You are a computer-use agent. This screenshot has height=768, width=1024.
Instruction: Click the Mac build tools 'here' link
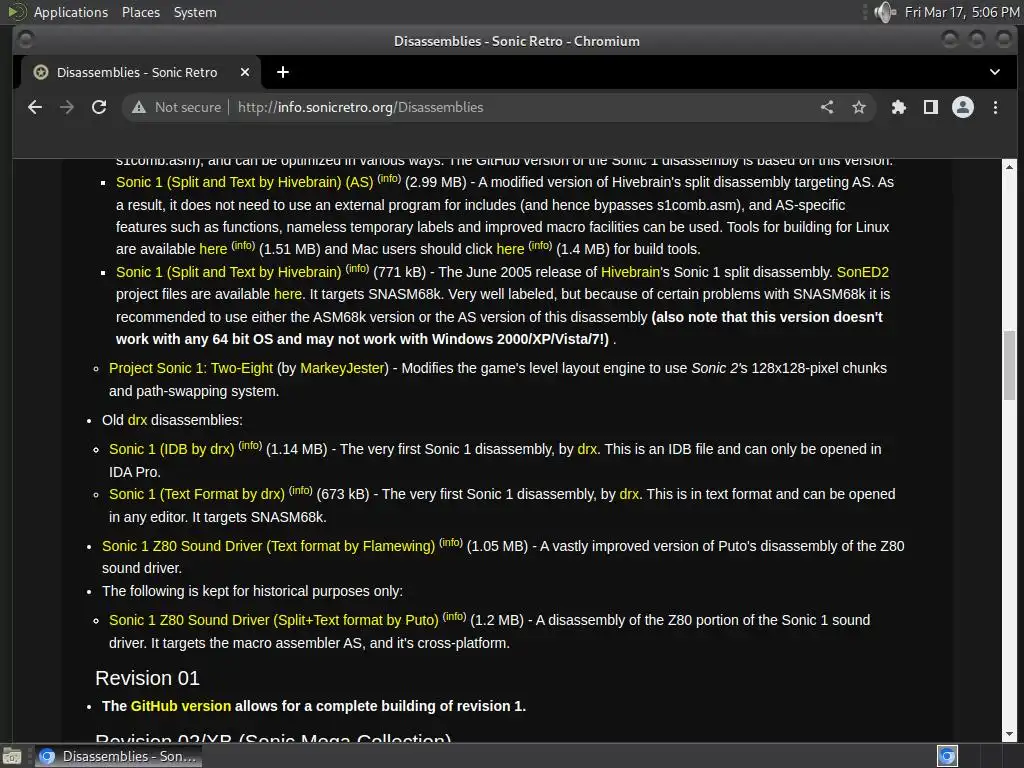tap(510, 249)
